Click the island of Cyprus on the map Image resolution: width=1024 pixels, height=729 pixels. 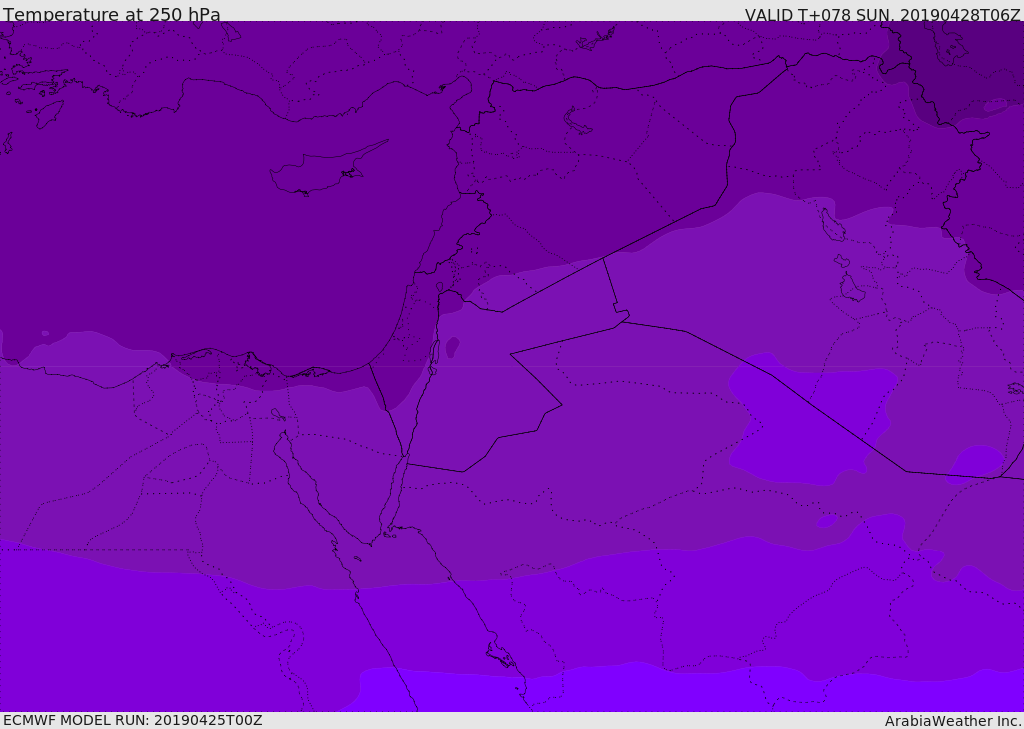327,170
